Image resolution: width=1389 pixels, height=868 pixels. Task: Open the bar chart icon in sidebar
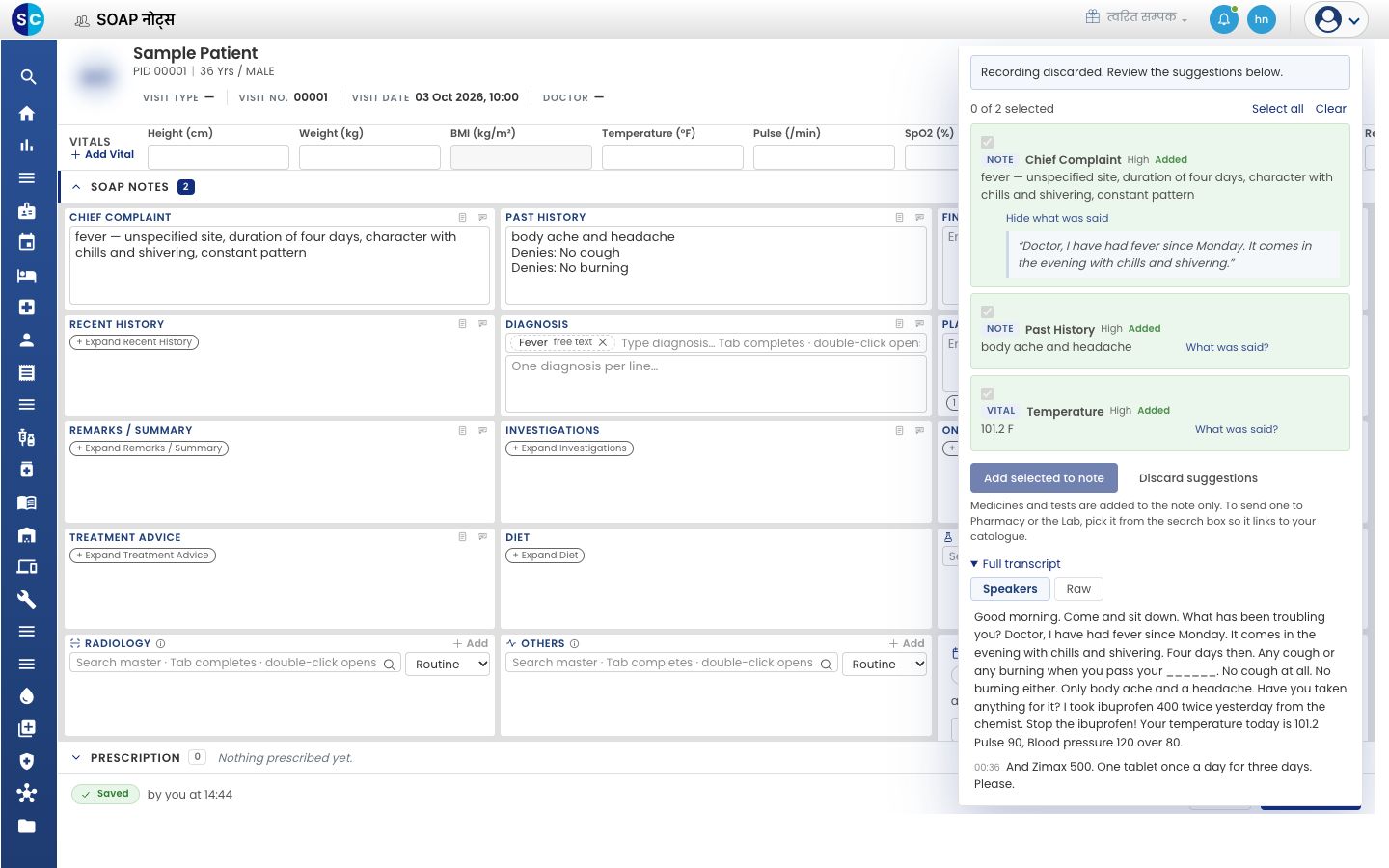27,146
